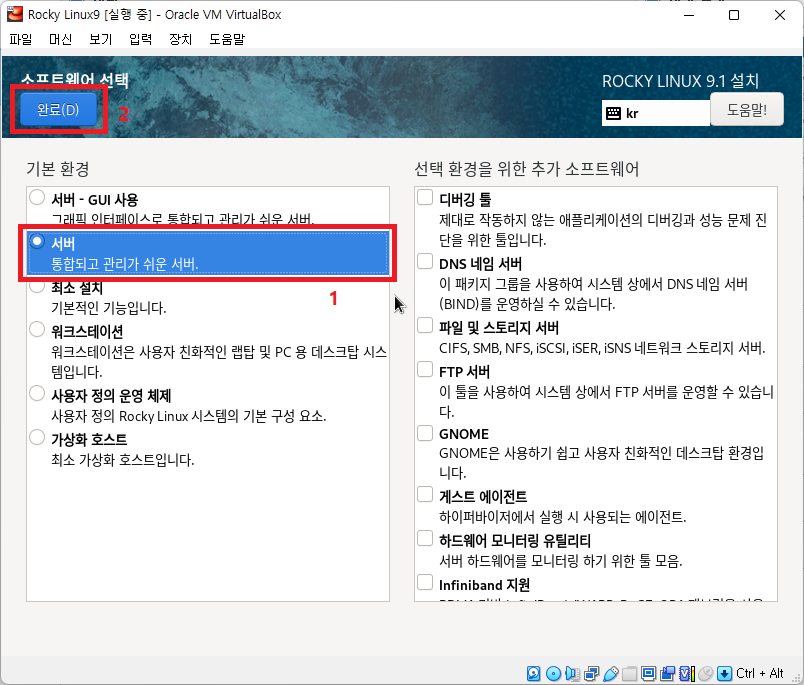804x685 pixels.
Task: Check the 게스트 에이전트 option
Action: click(x=425, y=494)
